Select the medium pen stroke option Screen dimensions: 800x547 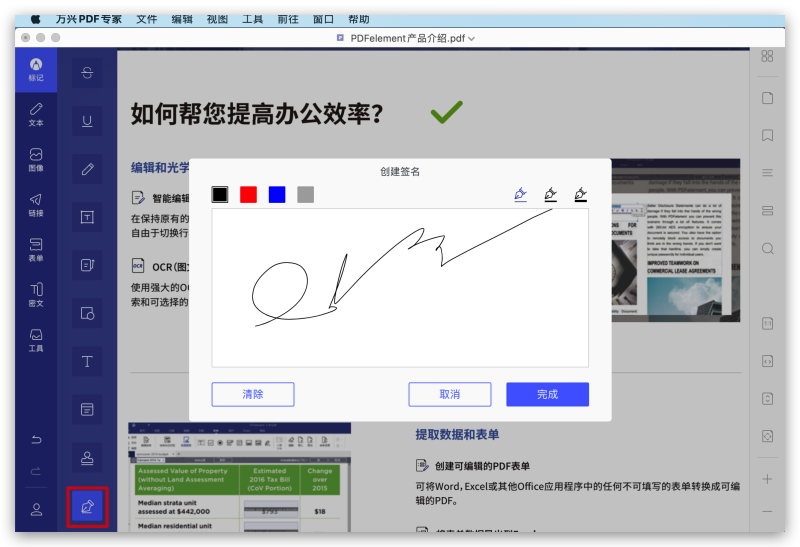click(x=550, y=194)
